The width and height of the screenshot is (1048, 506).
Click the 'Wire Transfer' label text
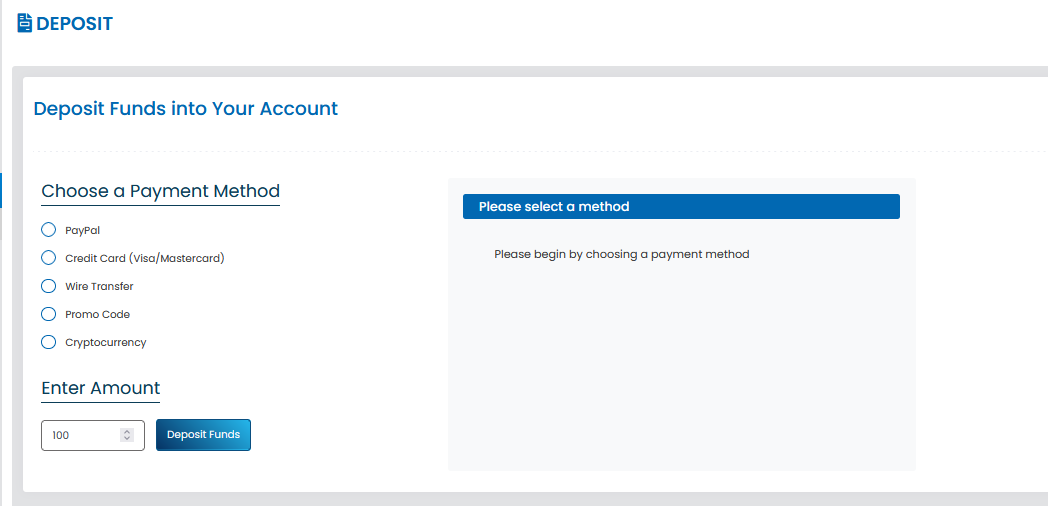[x=99, y=286]
